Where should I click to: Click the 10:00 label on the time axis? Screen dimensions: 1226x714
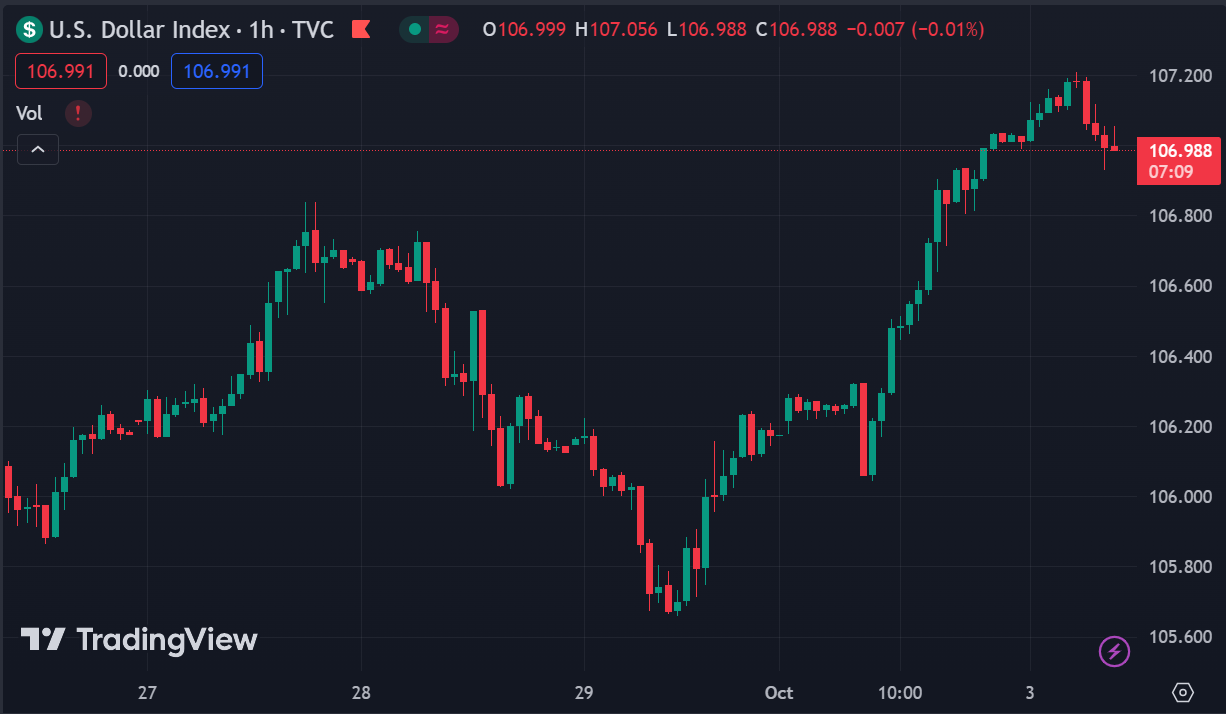(899, 693)
